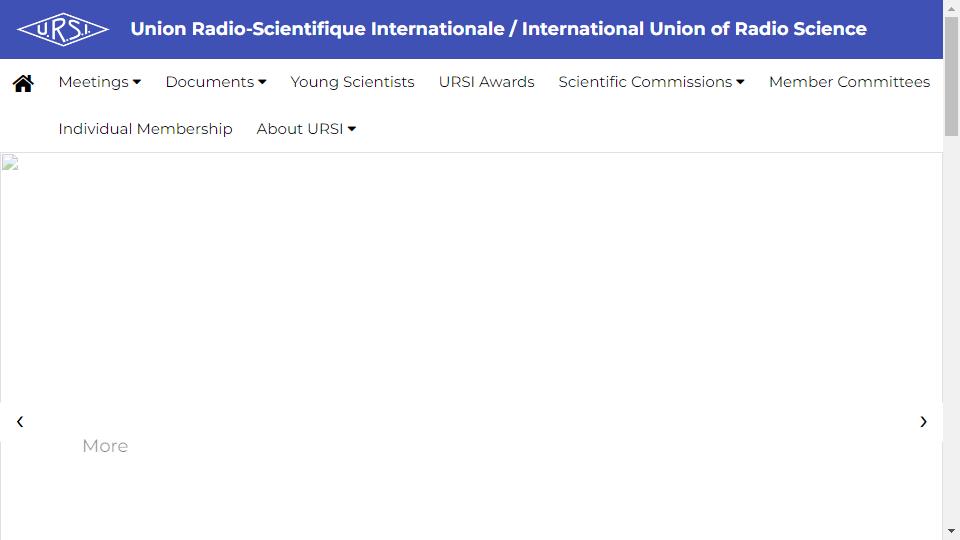960x540 pixels.
Task: Open the Young Scientists page
Action: point(352,82)
